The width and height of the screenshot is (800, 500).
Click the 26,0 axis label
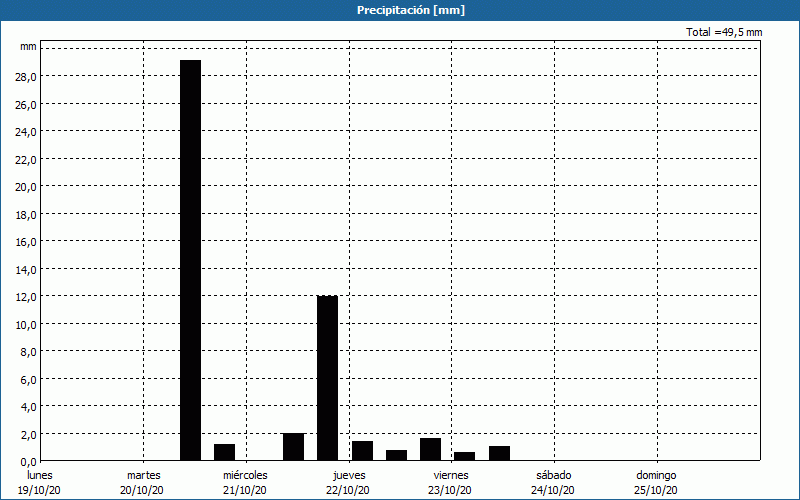tap(26, 104)
